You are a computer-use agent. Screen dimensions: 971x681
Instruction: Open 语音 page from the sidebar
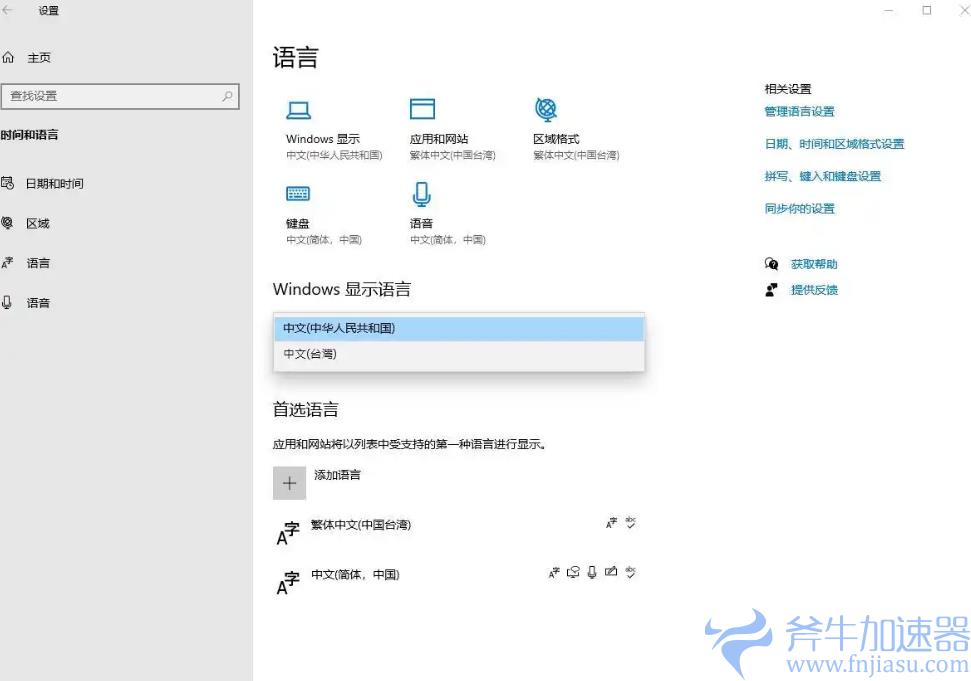point(38,303)
